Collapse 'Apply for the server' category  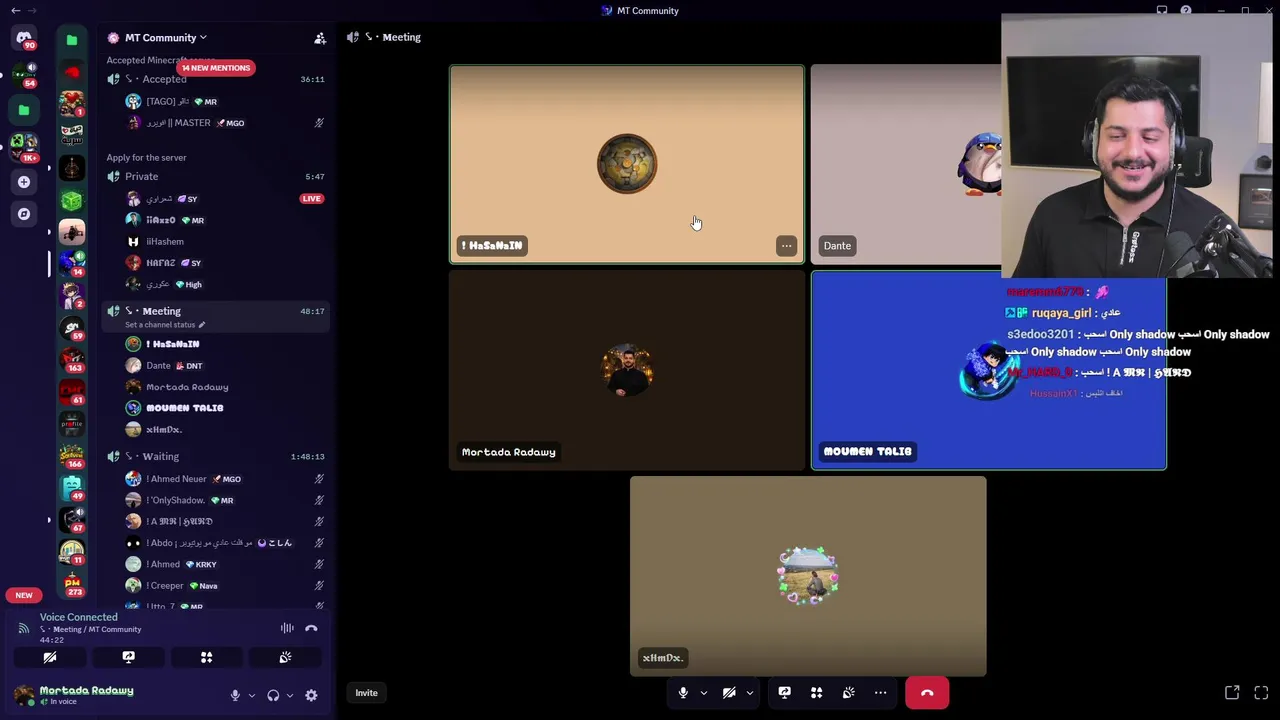(146, 157)
